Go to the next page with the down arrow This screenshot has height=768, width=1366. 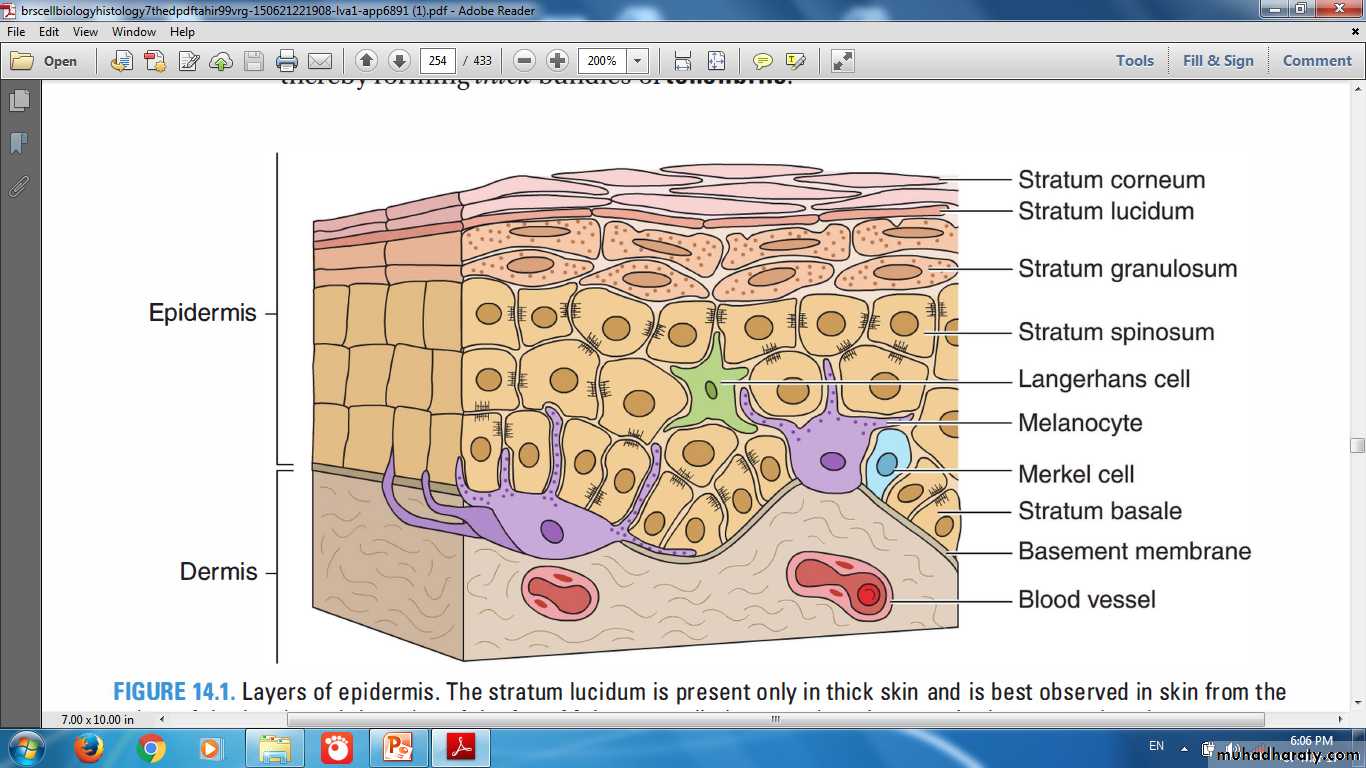pos(398,61)
